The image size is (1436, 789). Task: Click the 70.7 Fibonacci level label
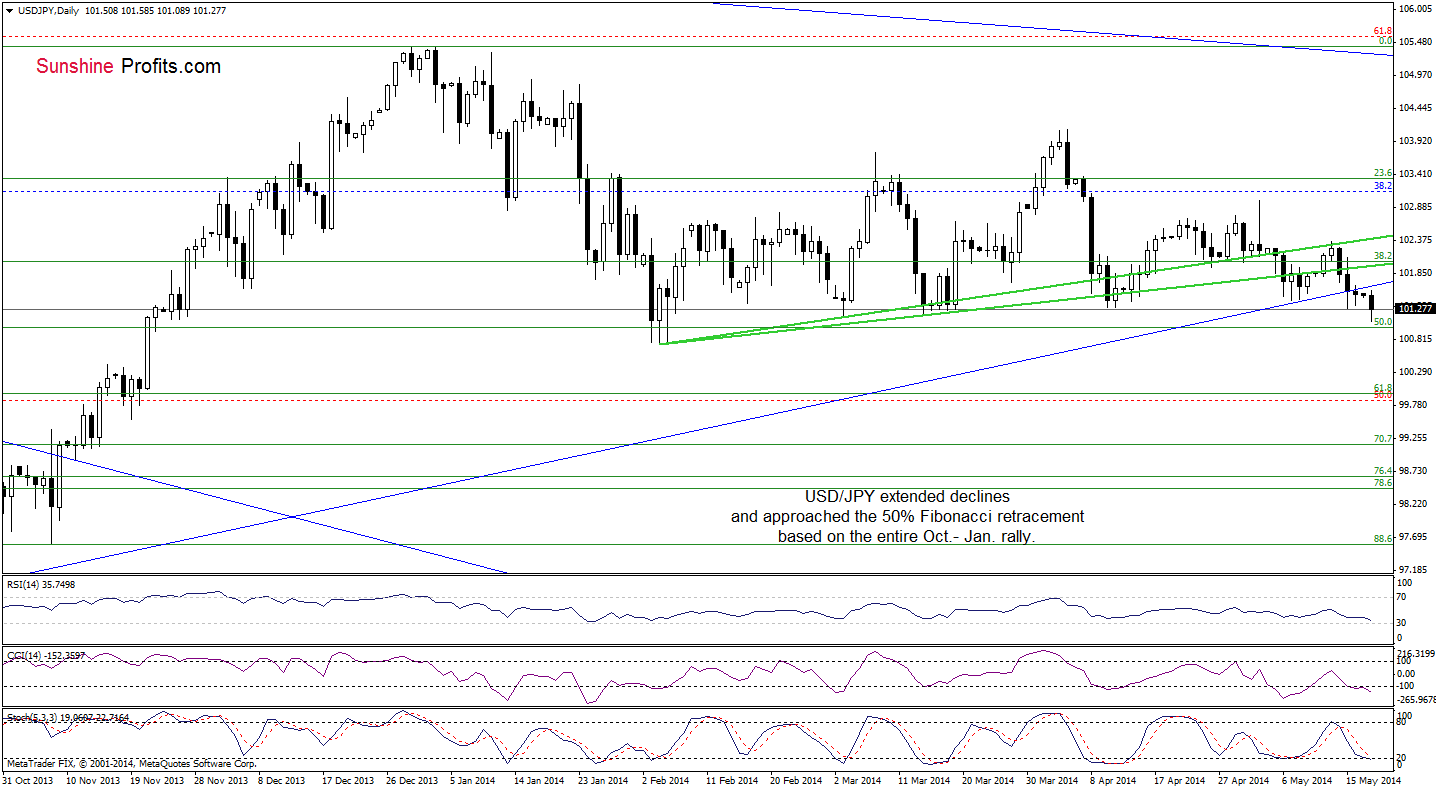pos(1384,439)
